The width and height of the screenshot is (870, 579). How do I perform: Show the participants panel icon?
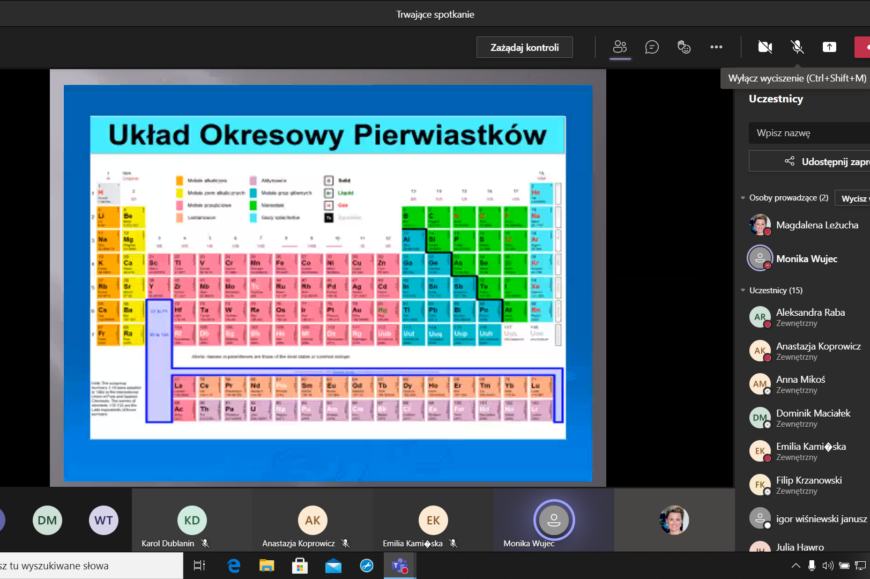click(620, 47)
